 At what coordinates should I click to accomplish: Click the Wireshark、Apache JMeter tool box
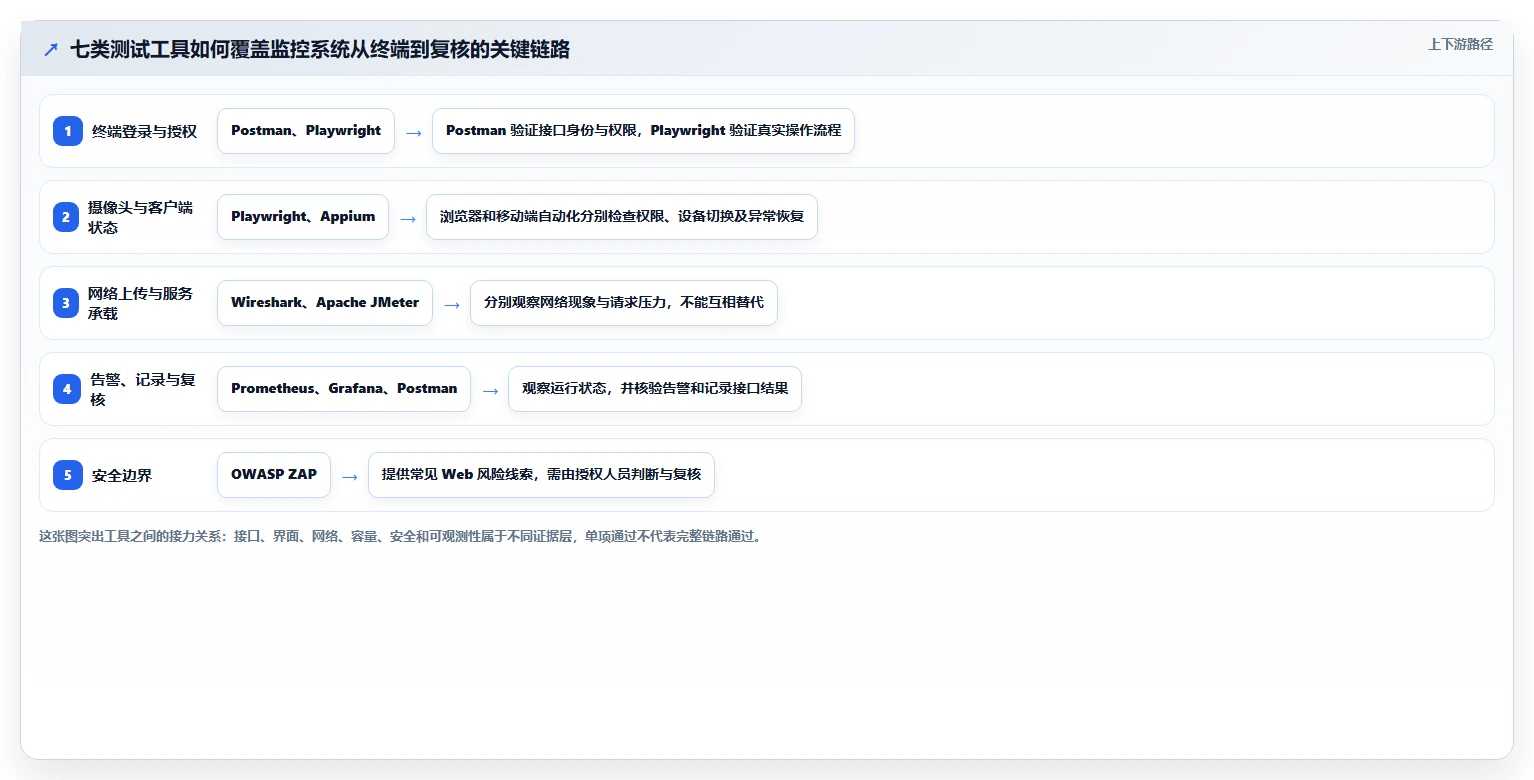pyautogui.click(x=325, y=303)
